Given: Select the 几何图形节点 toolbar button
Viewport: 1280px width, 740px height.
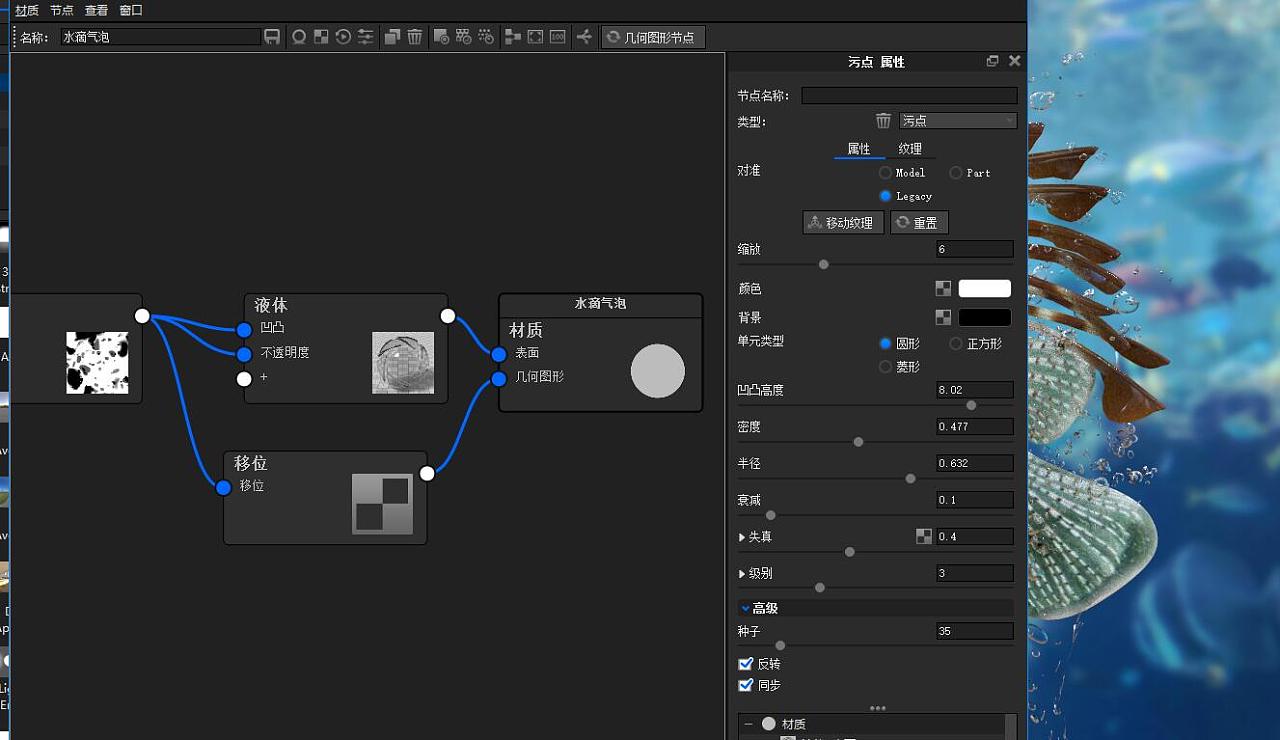Looking at the screenshot, I should 654,37.
